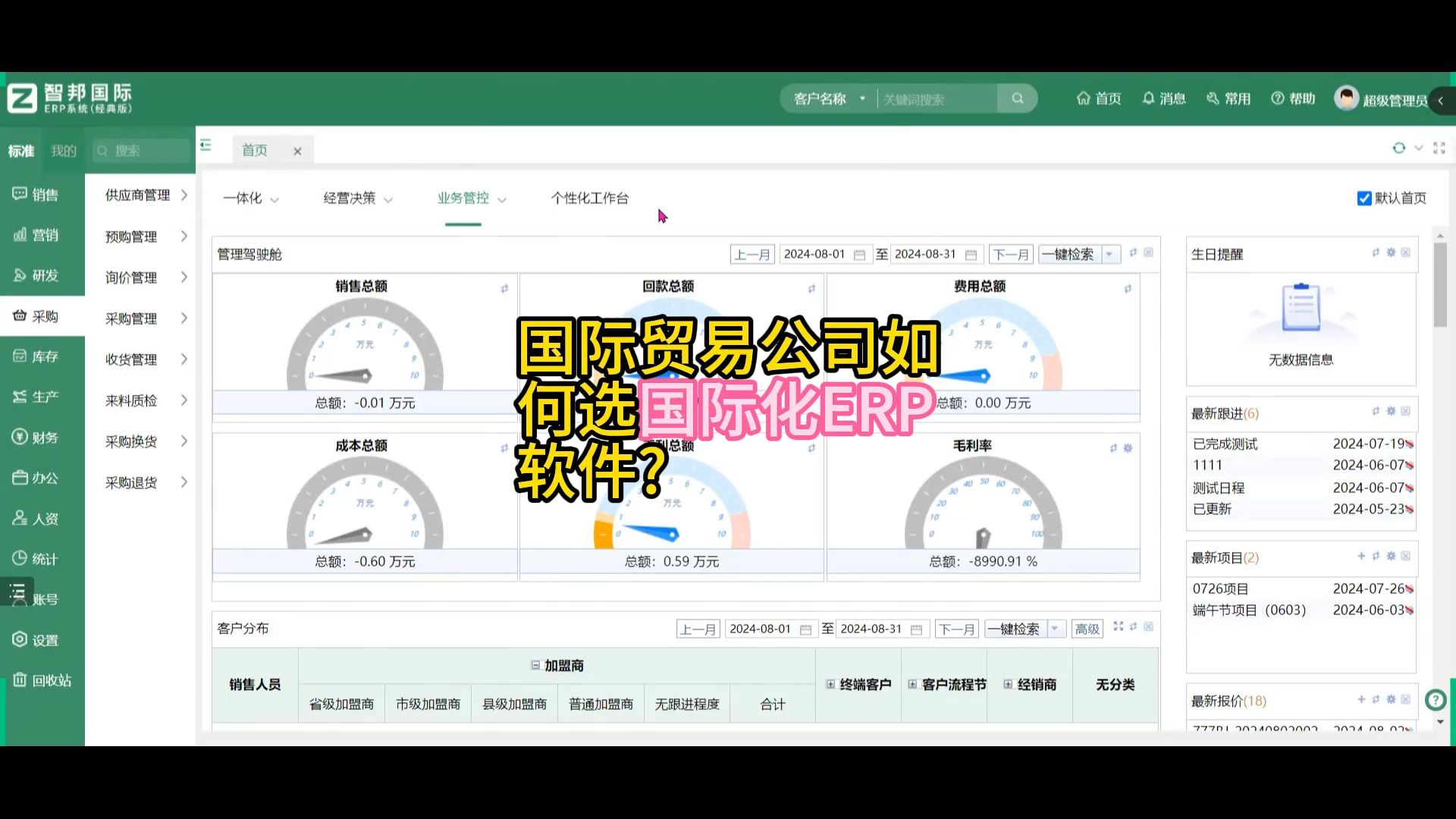Open 消息 notifications bell
The width and height of the screenshot is (1456, 819).
click(1164, 99)
